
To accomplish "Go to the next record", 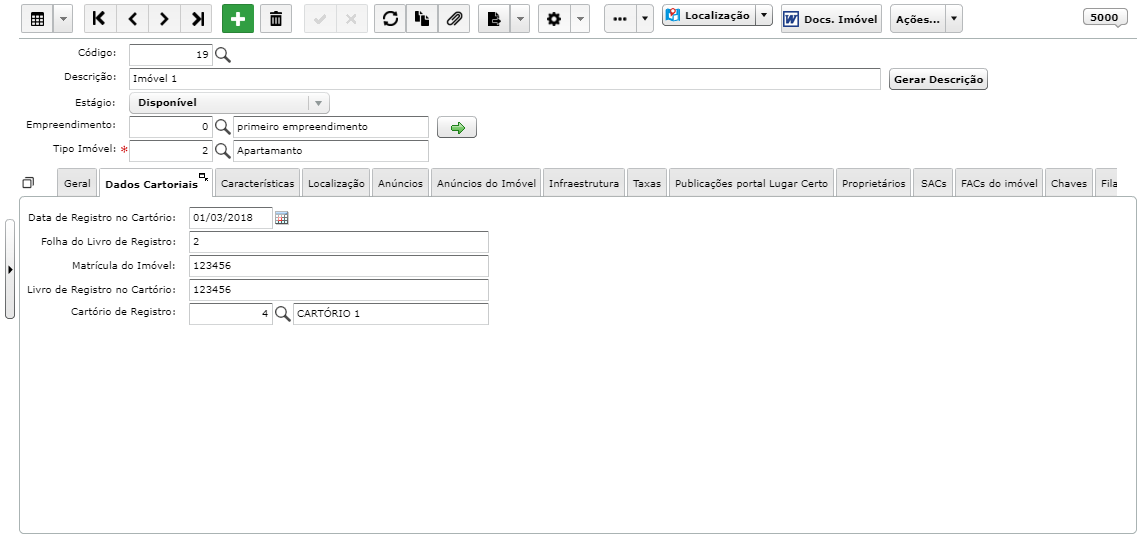I will [164, 19].
